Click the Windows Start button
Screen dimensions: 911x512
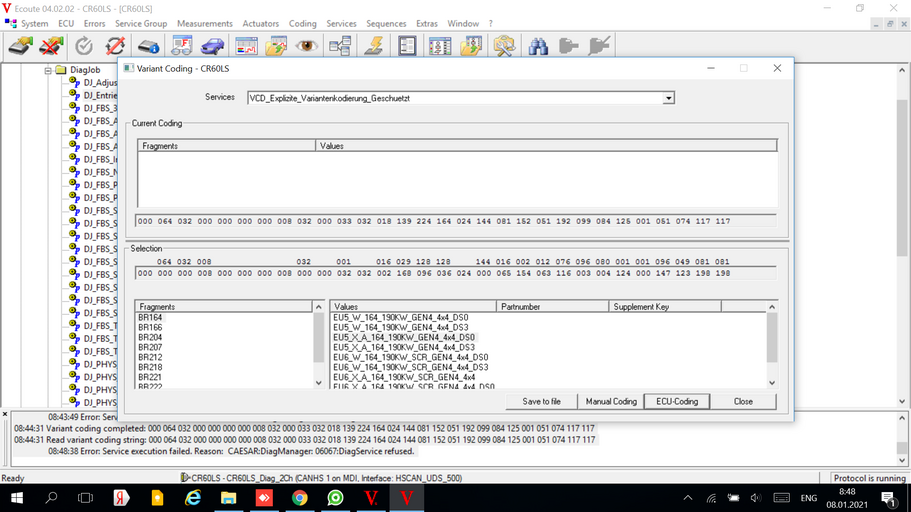(x=16, y=498)
